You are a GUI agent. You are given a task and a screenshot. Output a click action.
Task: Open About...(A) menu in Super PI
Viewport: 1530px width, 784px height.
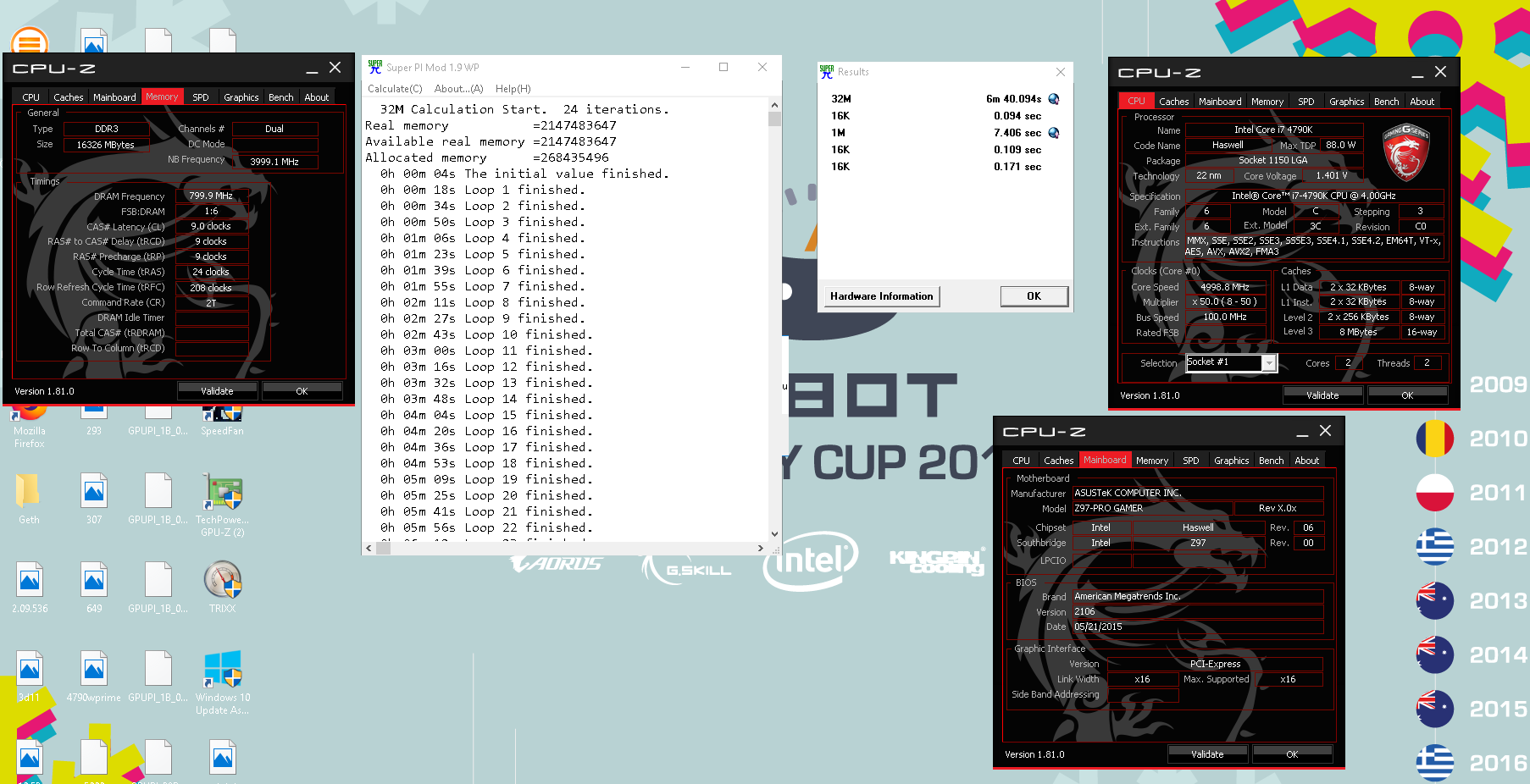point(458,89)
